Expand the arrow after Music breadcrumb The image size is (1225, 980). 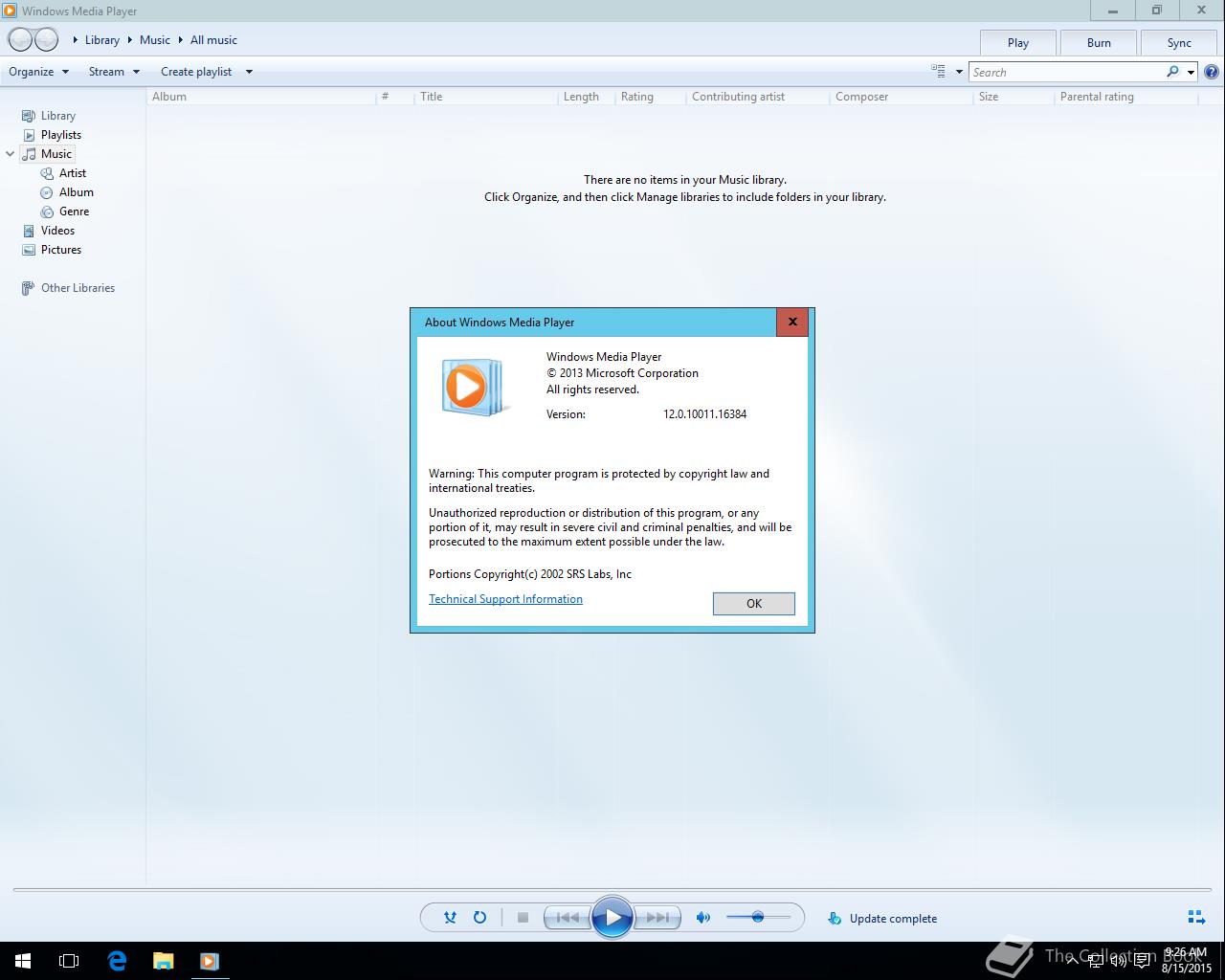click(x=180, y=40)
